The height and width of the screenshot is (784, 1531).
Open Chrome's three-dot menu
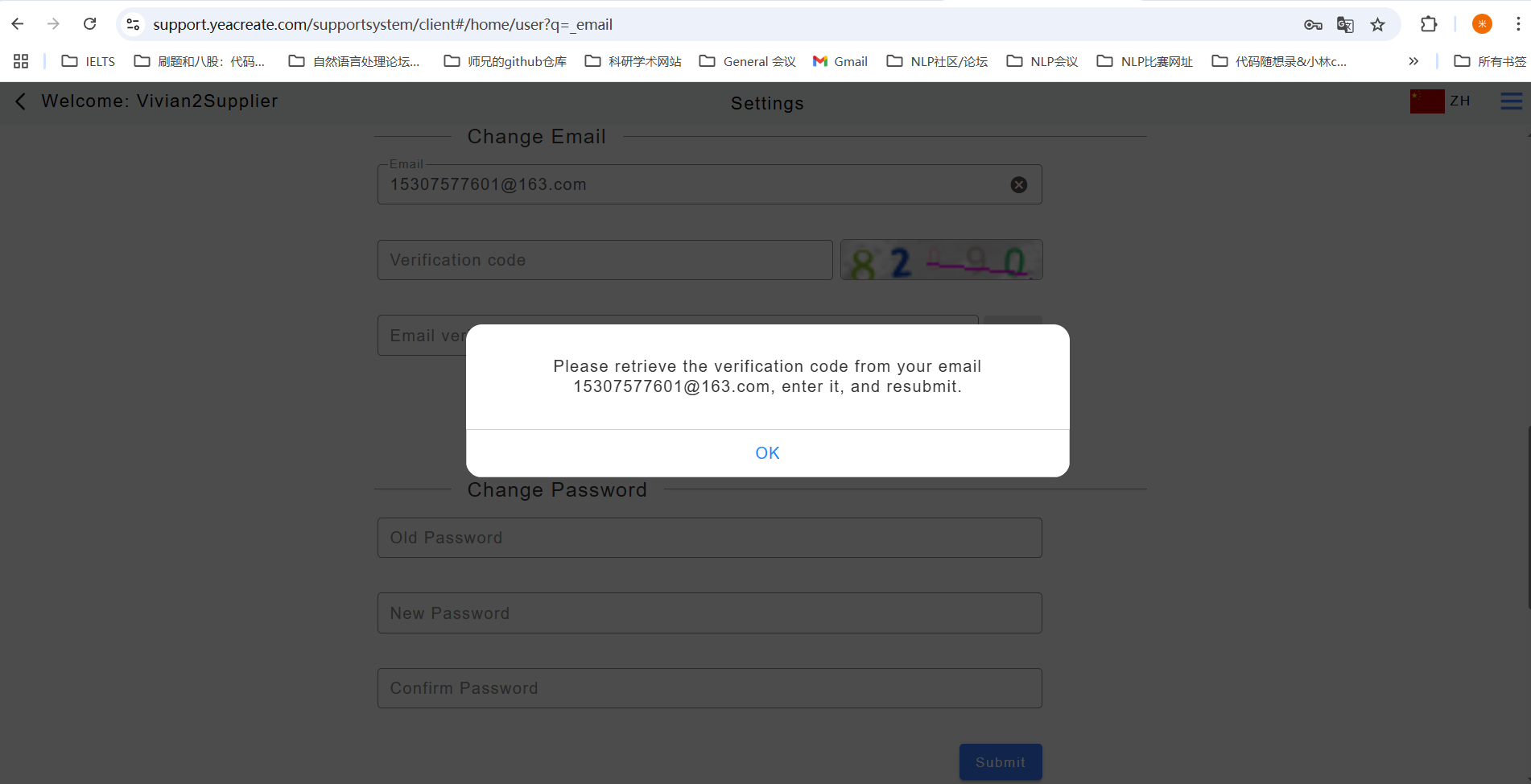[1518, 24]
